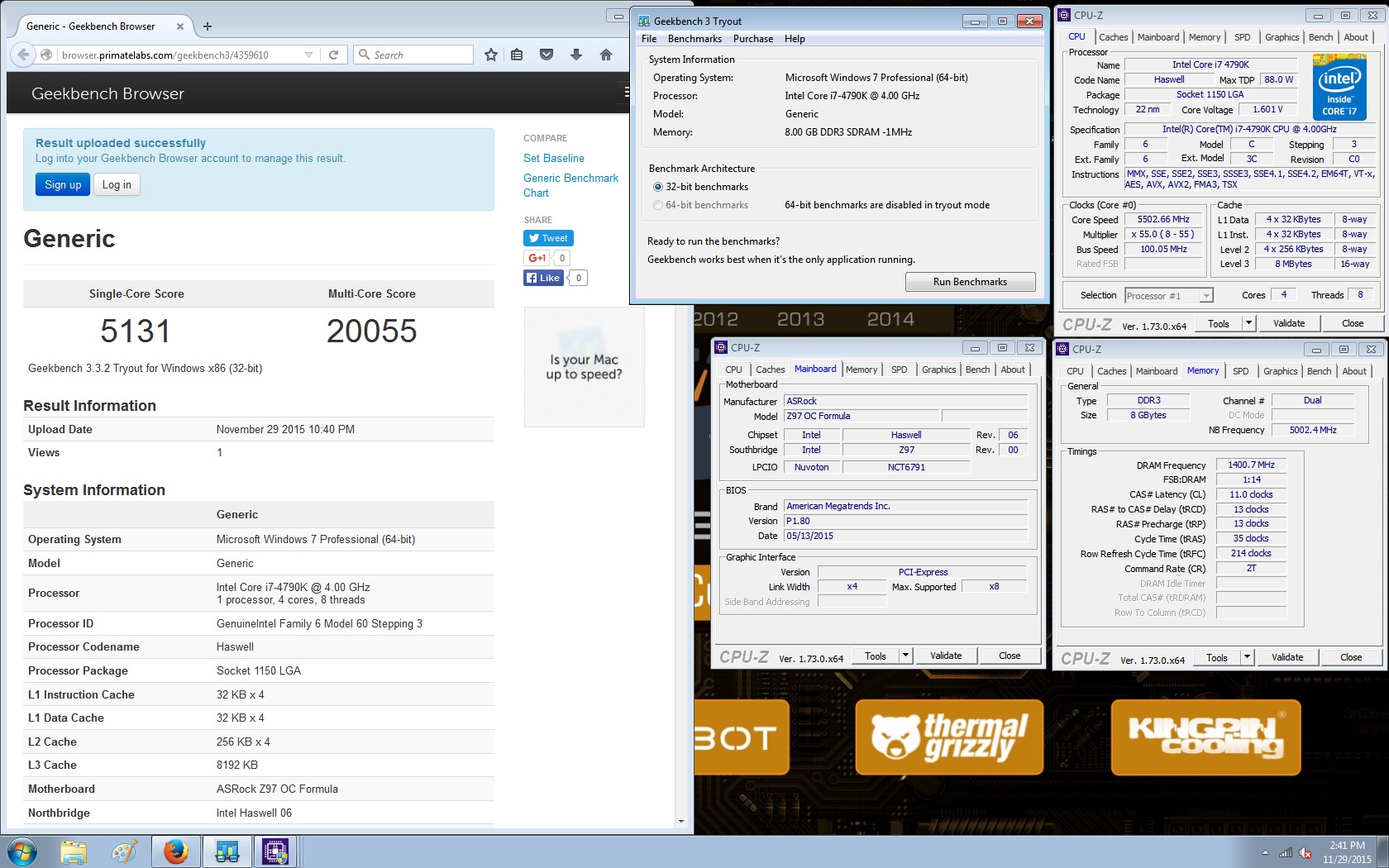Click the multi-core score 20055

pos(371,331)
